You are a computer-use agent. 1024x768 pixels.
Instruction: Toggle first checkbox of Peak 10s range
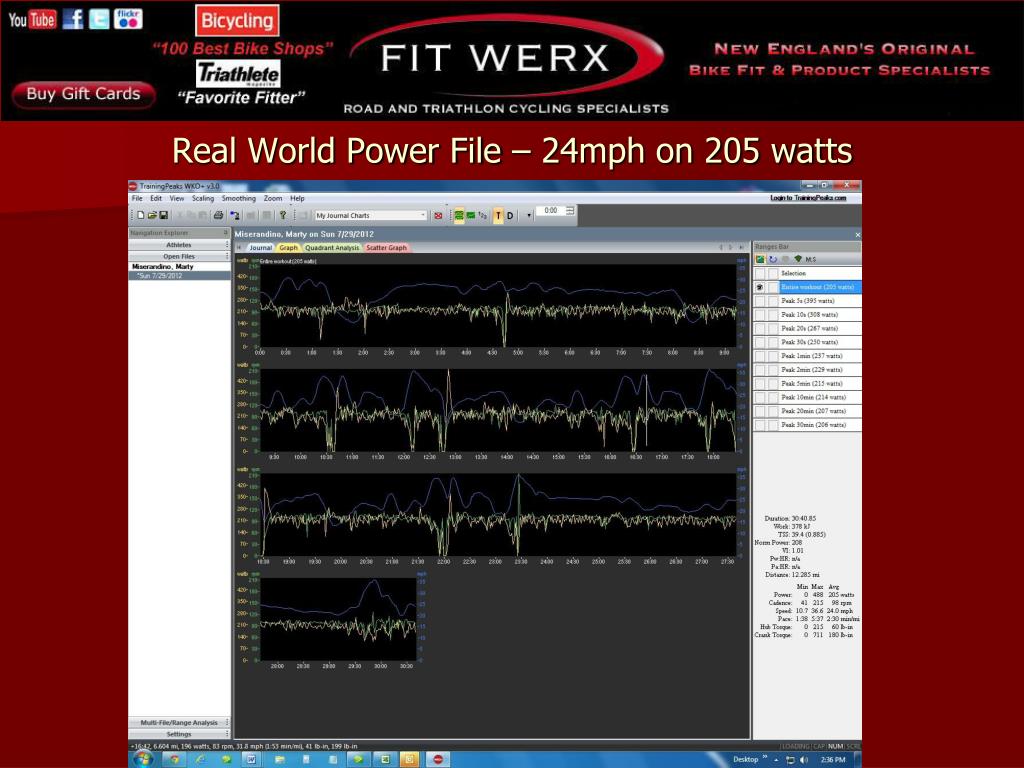(x=760, y=315)
